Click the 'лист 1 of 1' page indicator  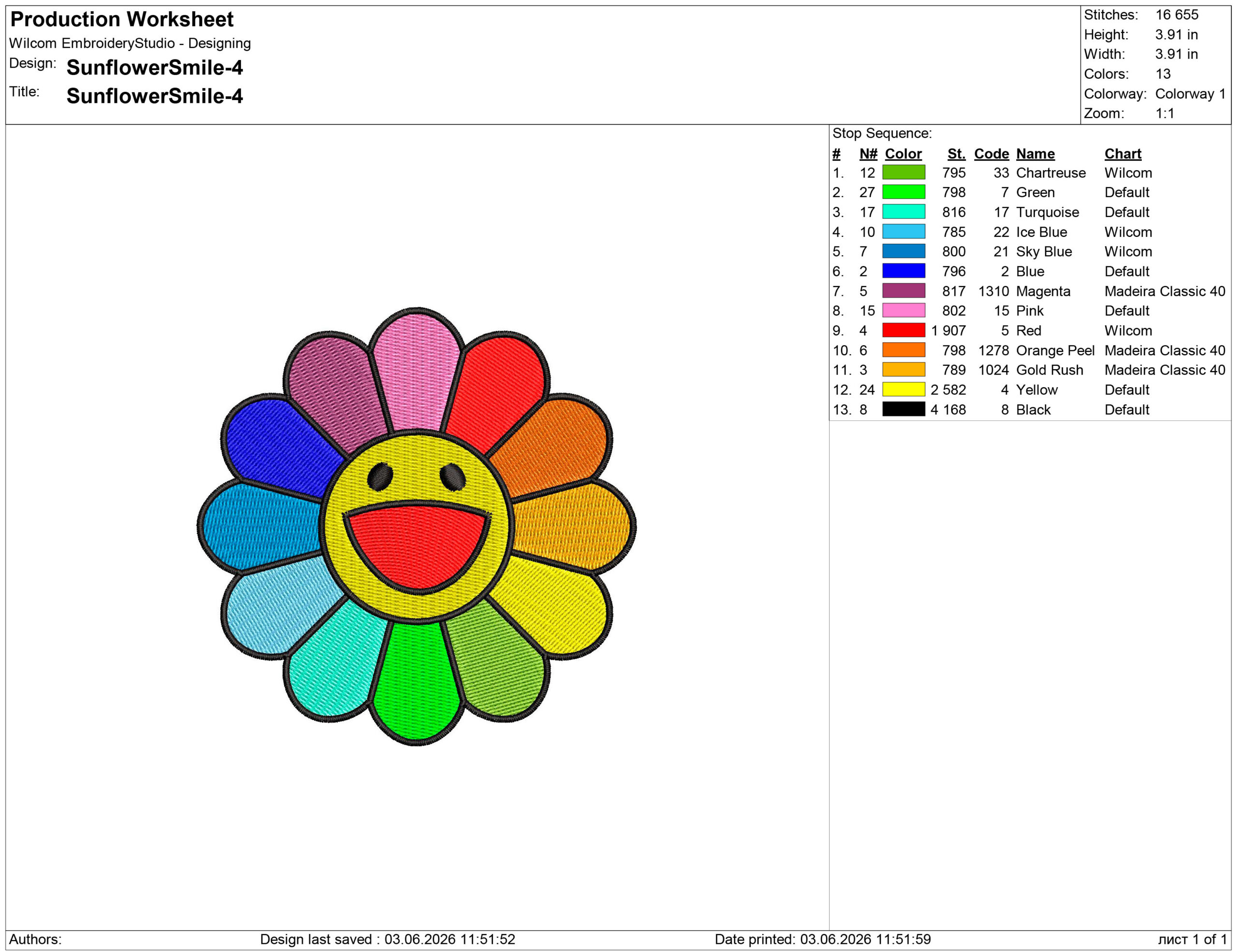point(1192,939)
